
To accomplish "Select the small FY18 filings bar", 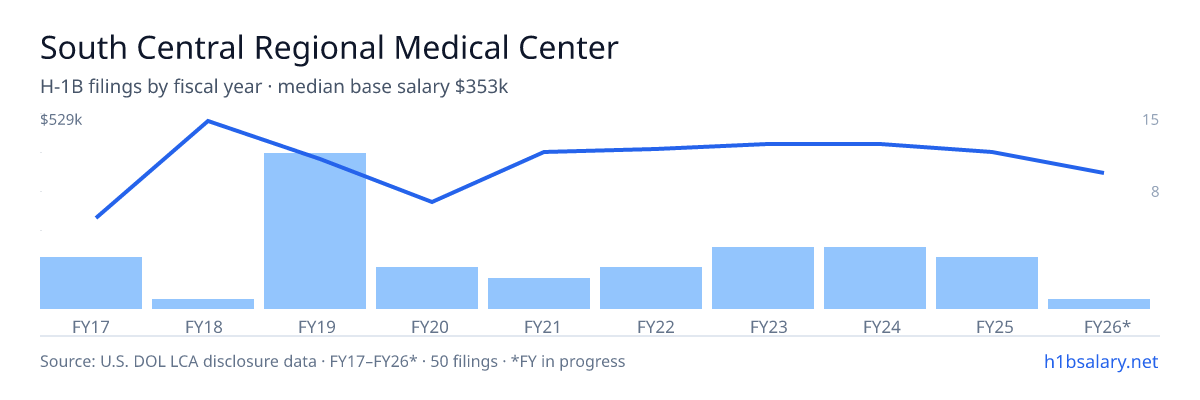I will tap(203, 304).
